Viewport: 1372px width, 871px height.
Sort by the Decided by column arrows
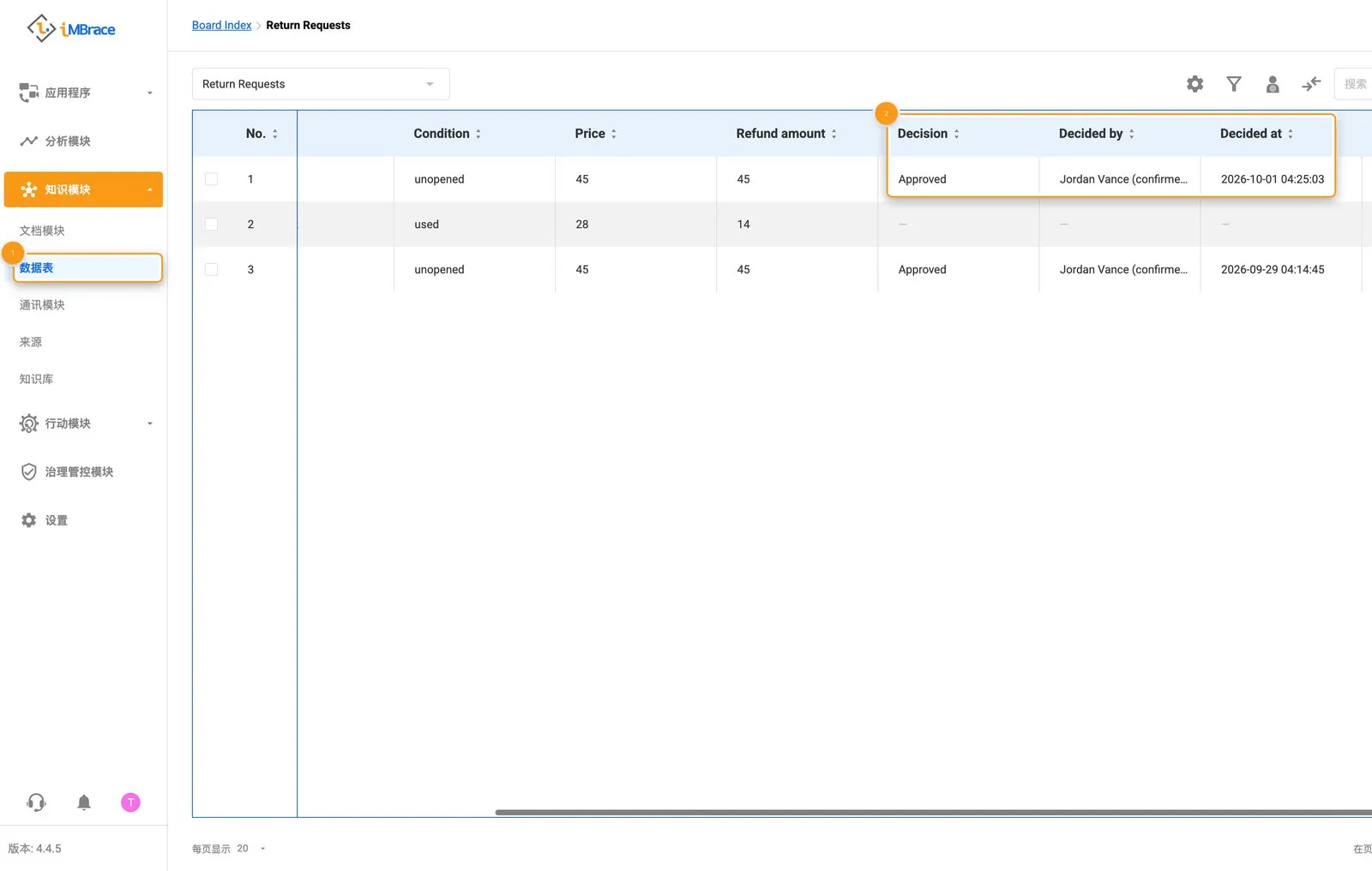coord(1132,134)
